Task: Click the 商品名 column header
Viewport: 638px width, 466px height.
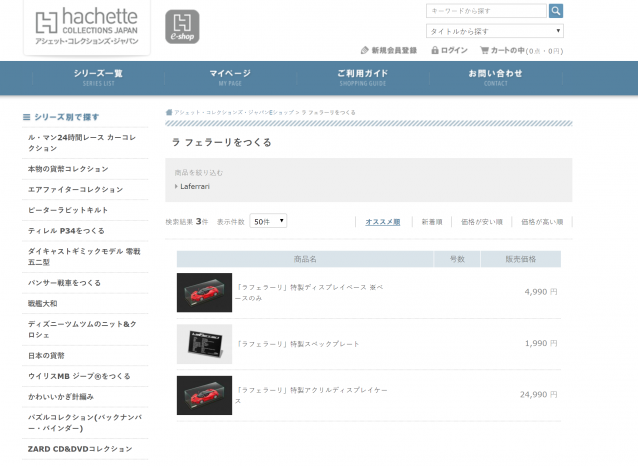Action: (305, 259)
